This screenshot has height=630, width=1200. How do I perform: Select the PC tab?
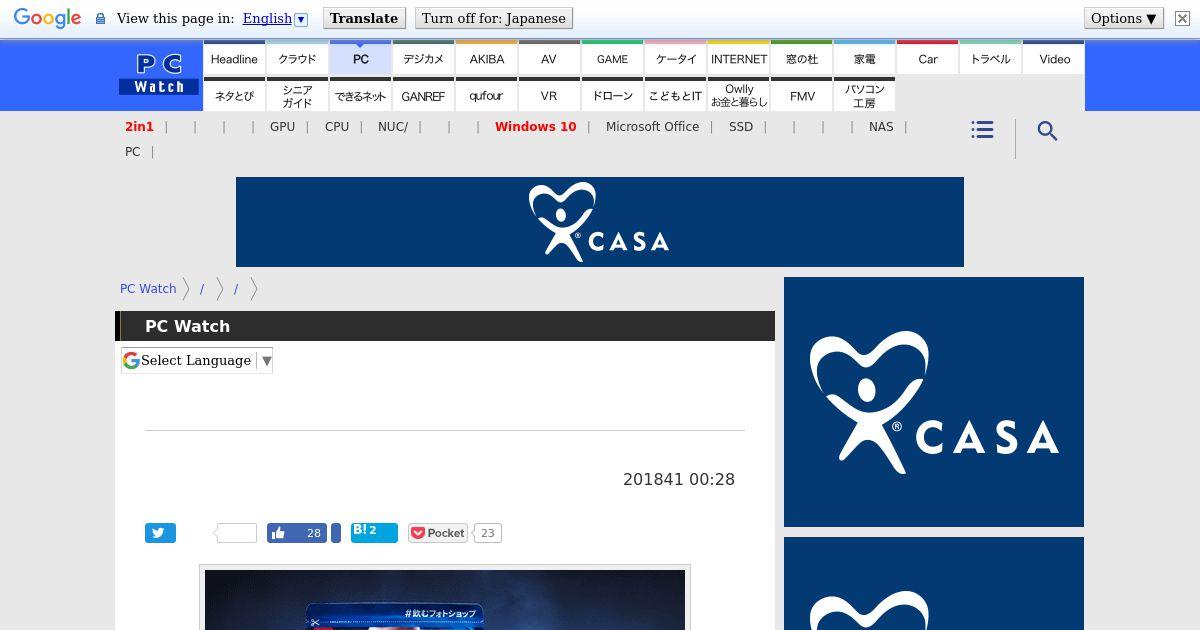[x=360, y=58]
